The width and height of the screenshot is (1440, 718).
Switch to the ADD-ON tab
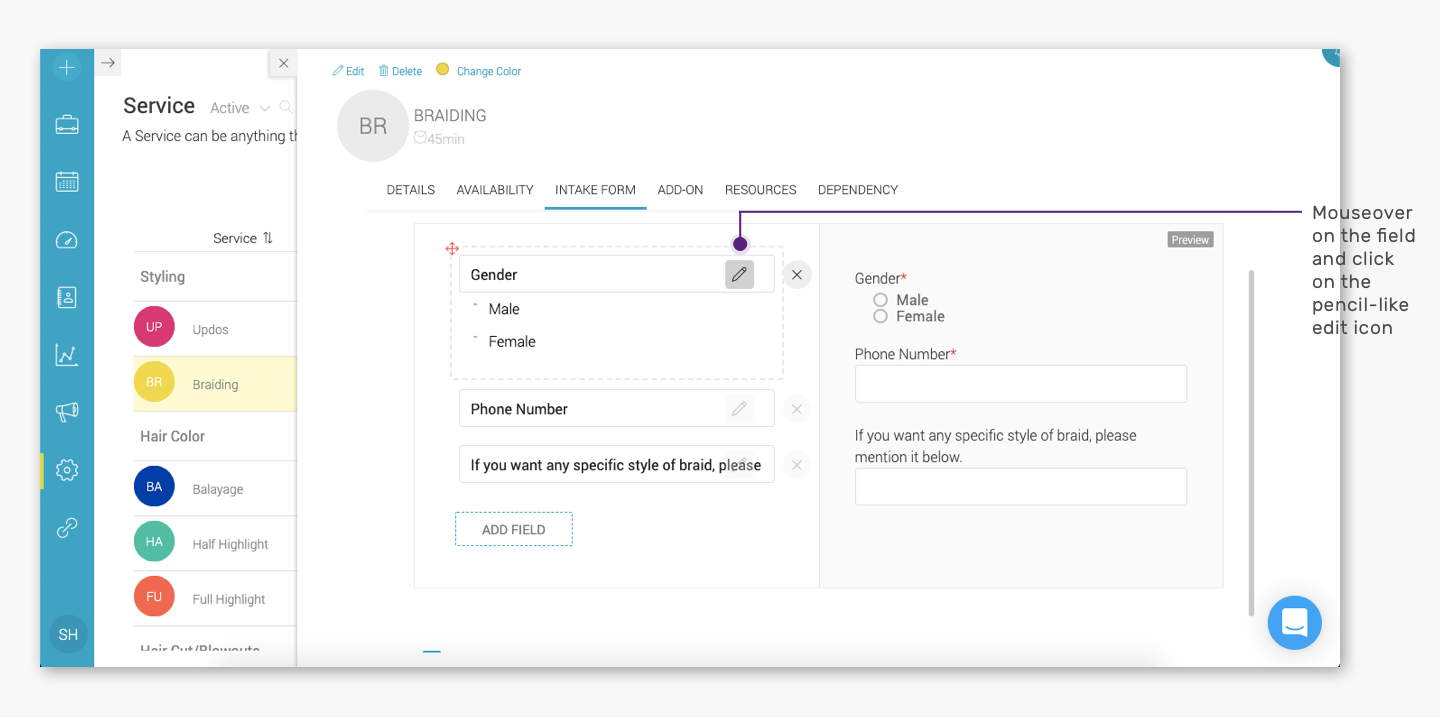(680, 190)
